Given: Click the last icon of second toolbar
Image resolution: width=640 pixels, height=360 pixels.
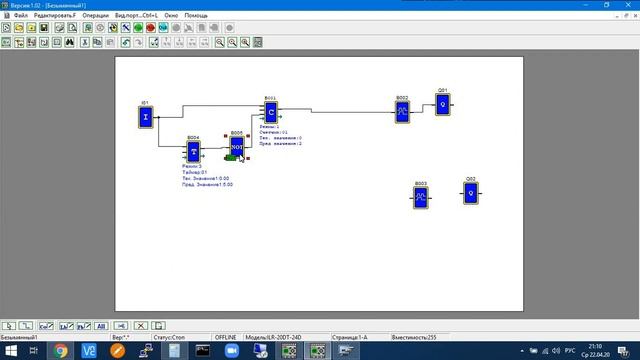Looking at the screenshot, I should tap(258, 42).
